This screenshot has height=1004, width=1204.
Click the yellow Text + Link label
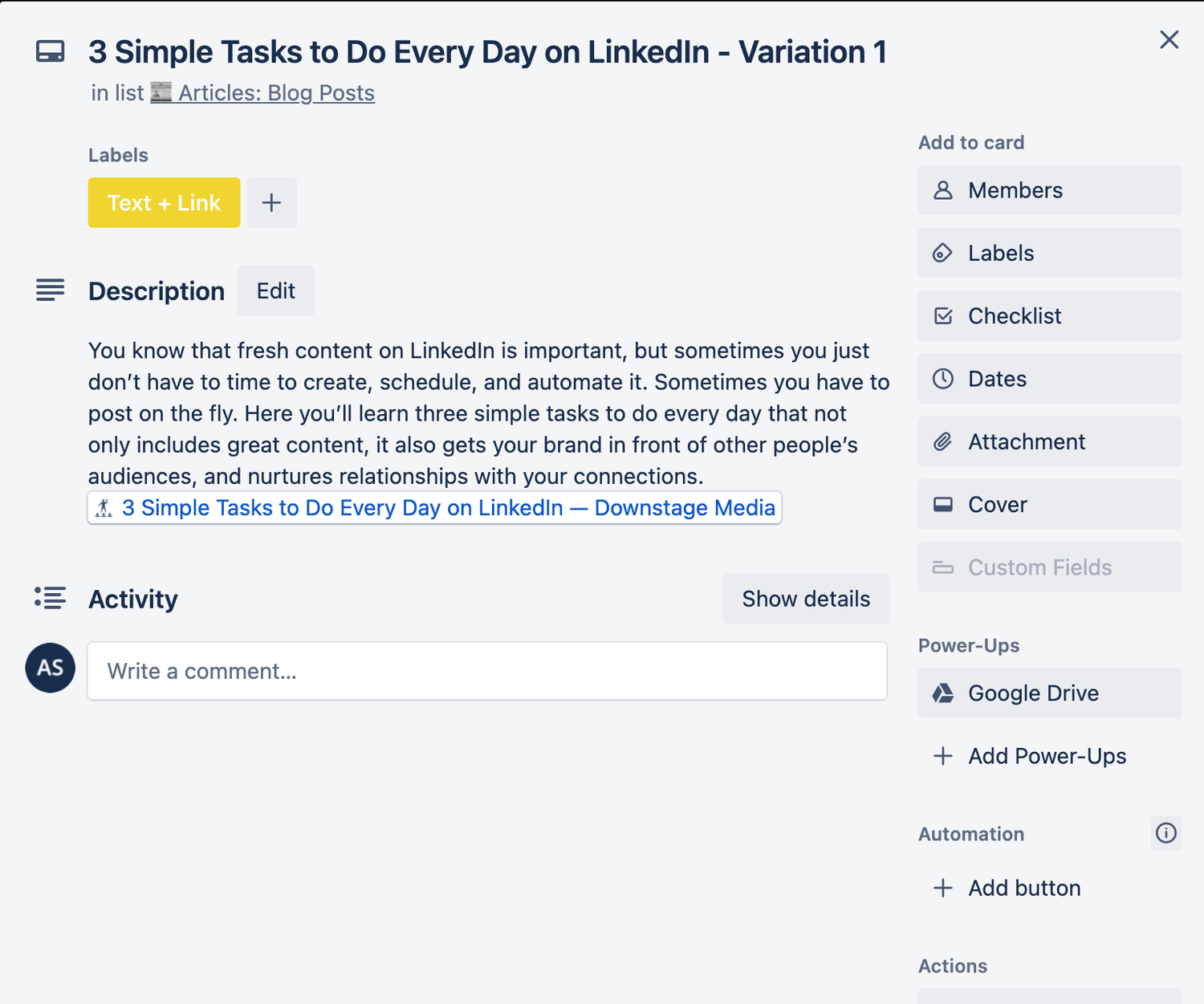click(164, 202)
